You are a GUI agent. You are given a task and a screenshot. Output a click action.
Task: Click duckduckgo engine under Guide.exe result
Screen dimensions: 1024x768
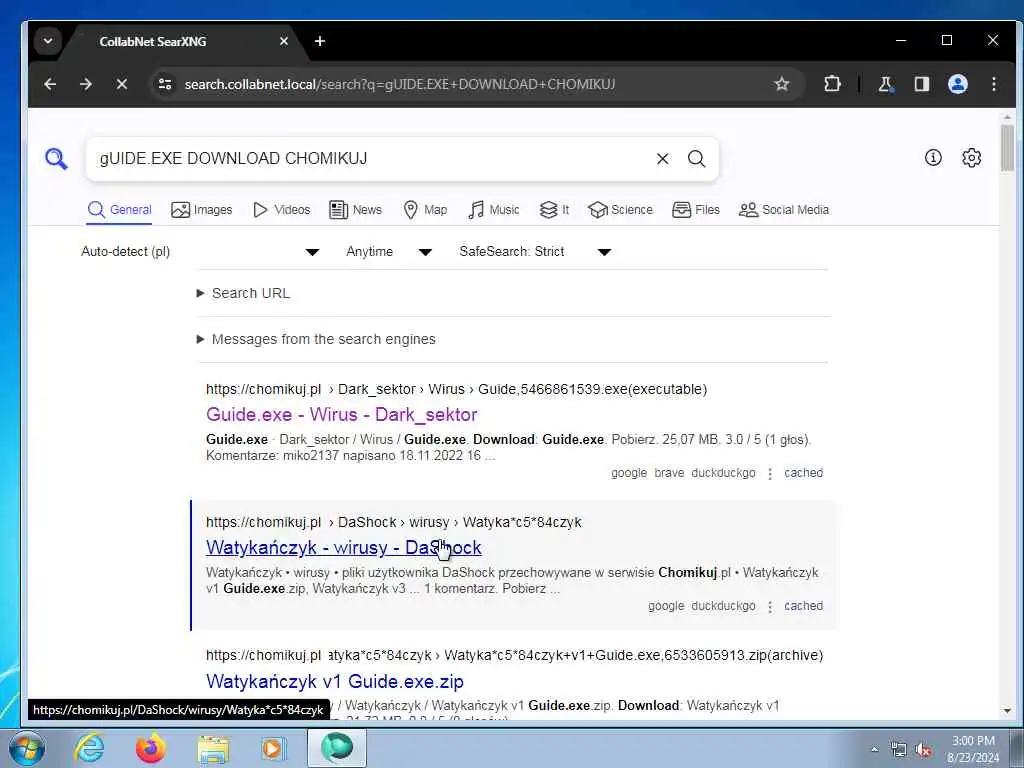pos(723,473)
